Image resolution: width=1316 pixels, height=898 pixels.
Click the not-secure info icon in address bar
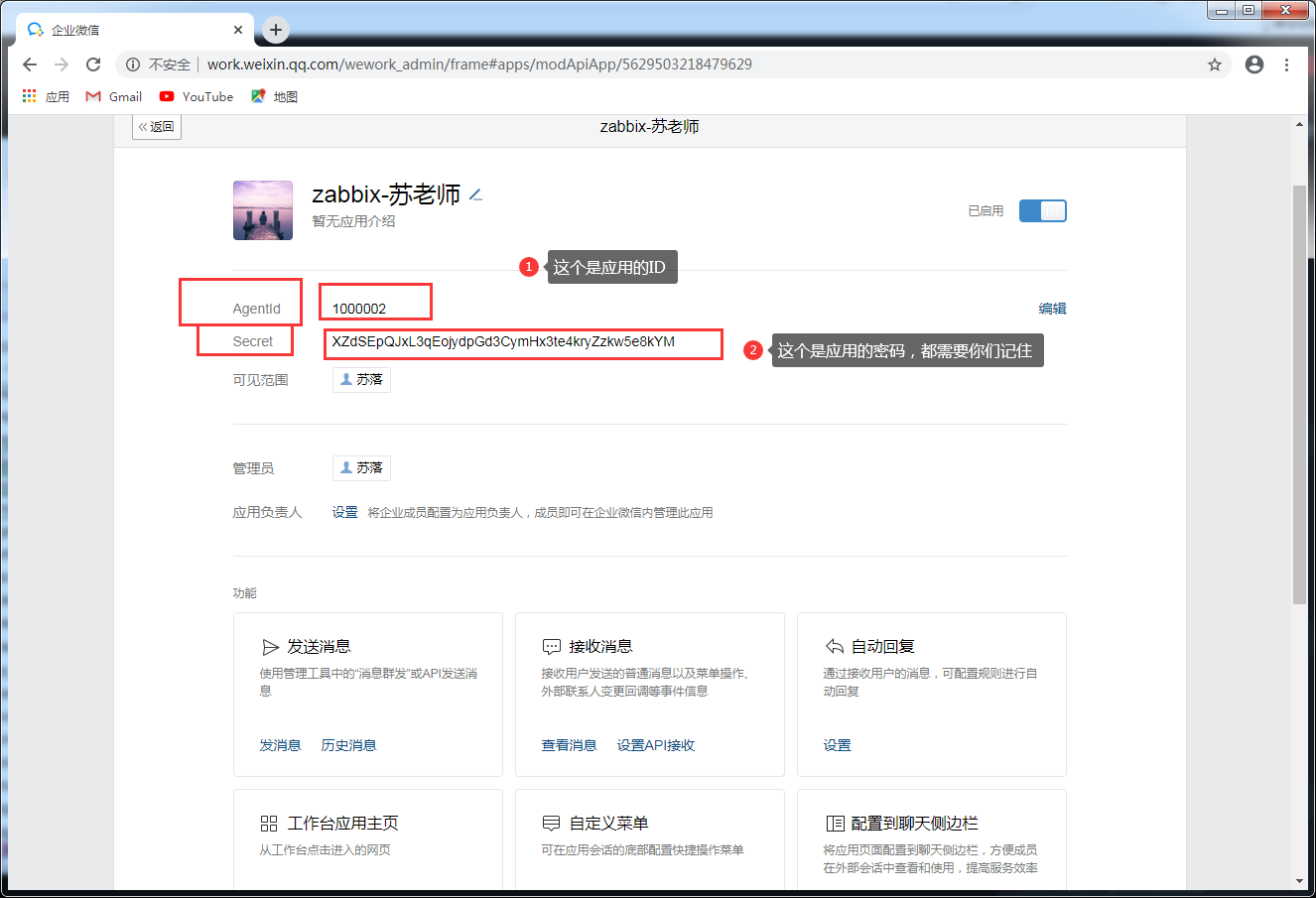[x=133, y=64]
